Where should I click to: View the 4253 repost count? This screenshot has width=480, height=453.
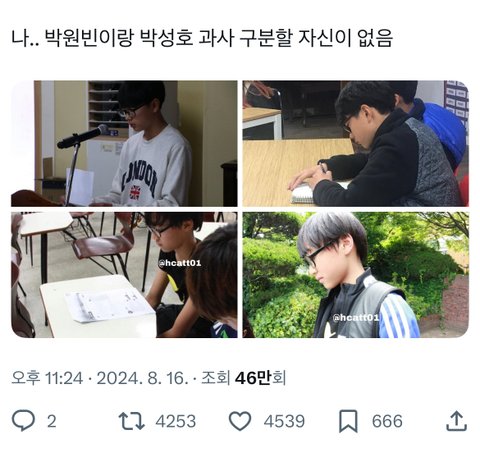(176, 421)
